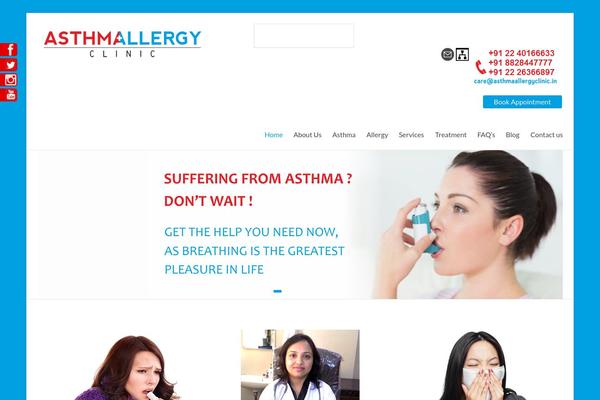Screen dimensions: 600x400
Task: Open the Contact us menu item
Action: pos(546,135)
